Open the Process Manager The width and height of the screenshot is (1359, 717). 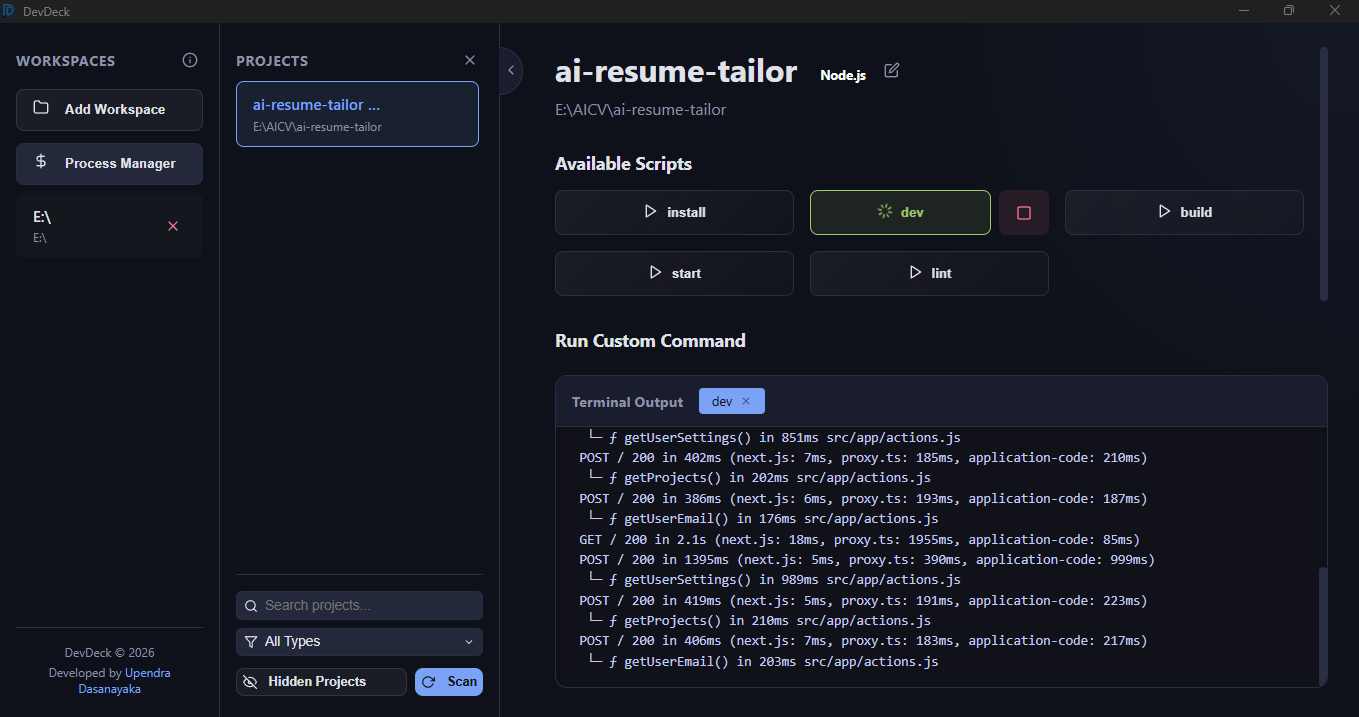click(x=109, y=163)
